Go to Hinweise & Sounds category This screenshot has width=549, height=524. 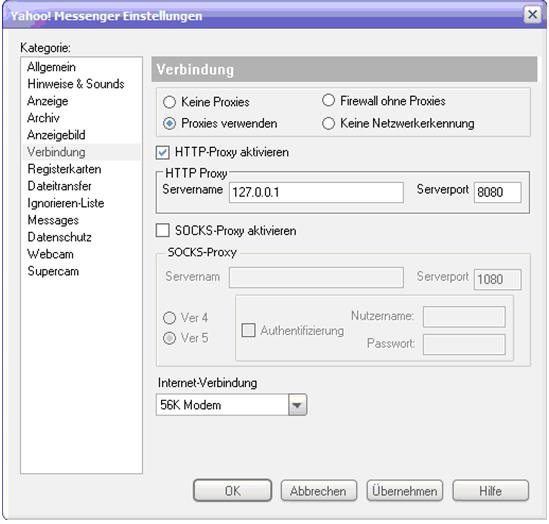coord(76,84)
